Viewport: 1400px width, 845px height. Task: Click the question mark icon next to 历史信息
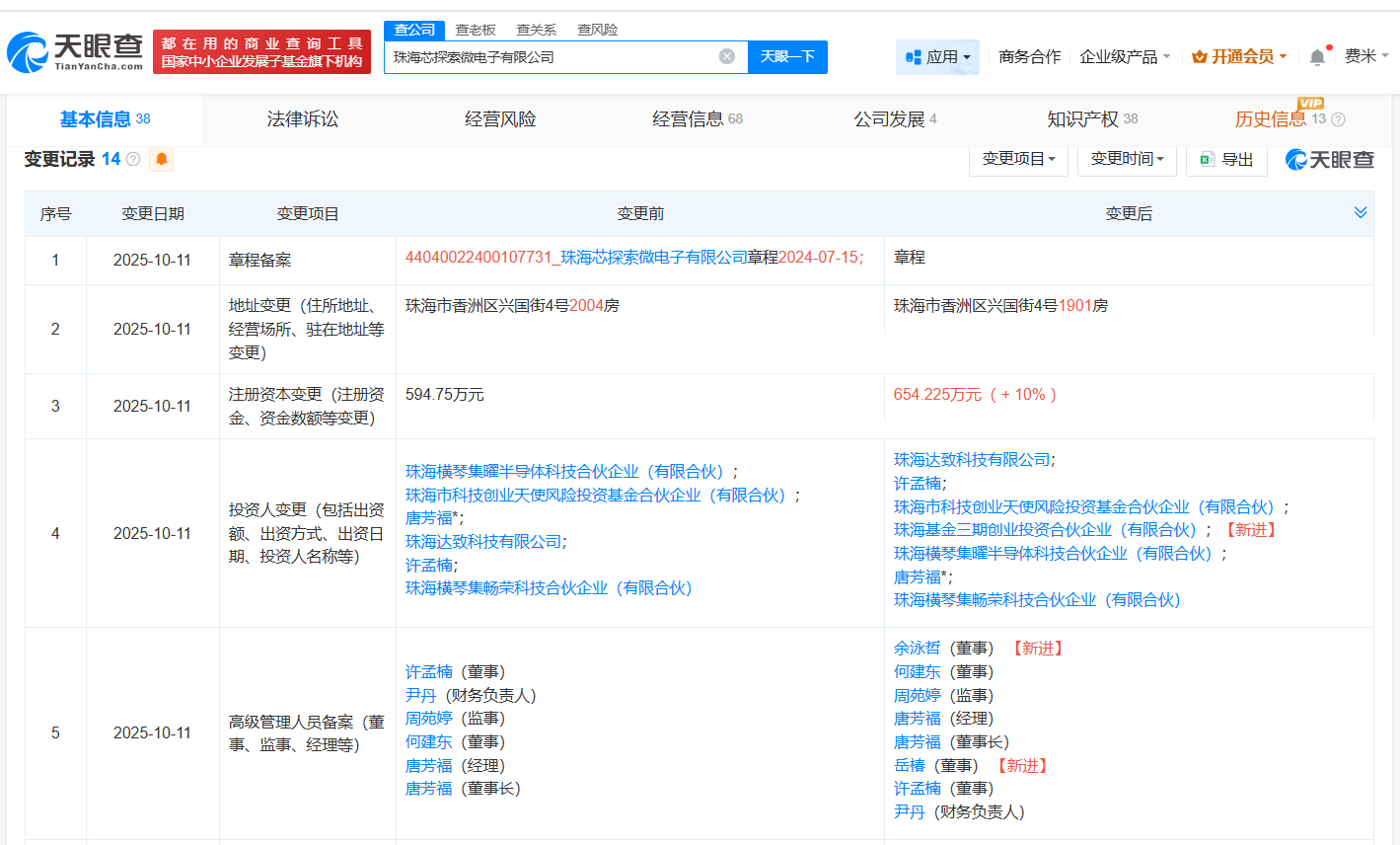click(x=1338, y=119)
